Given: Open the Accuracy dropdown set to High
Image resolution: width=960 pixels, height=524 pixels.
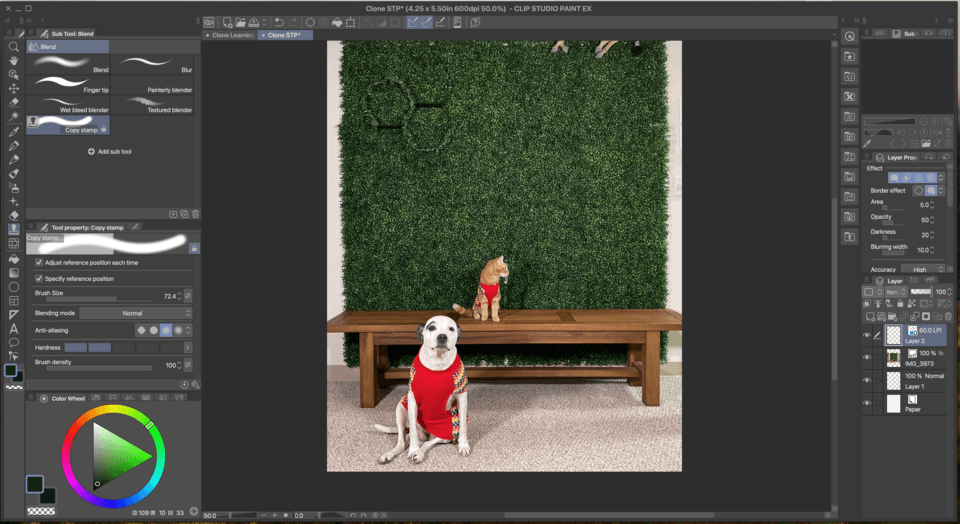Looking at the screenshot, I should pos(920,269).
